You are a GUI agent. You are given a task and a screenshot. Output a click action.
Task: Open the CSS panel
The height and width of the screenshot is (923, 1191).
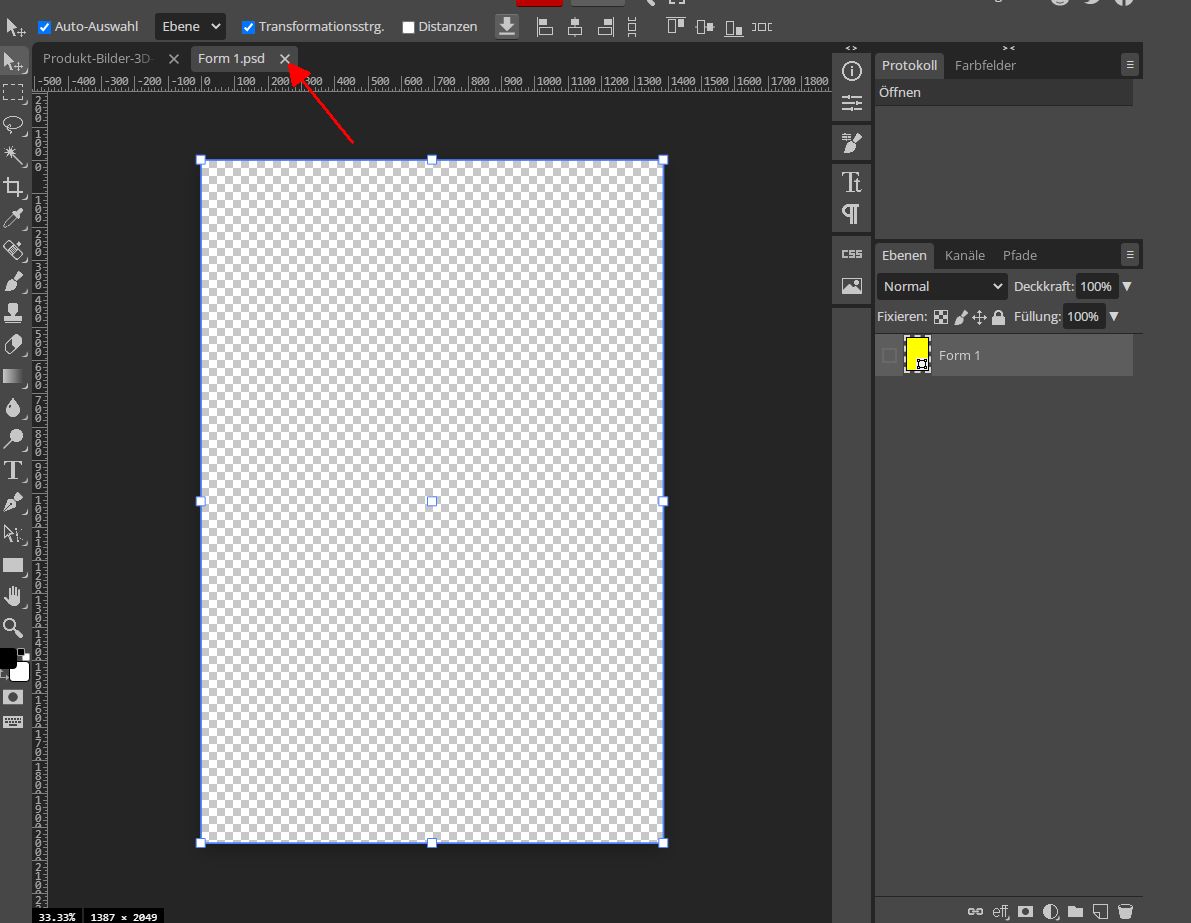click(851, 253)
